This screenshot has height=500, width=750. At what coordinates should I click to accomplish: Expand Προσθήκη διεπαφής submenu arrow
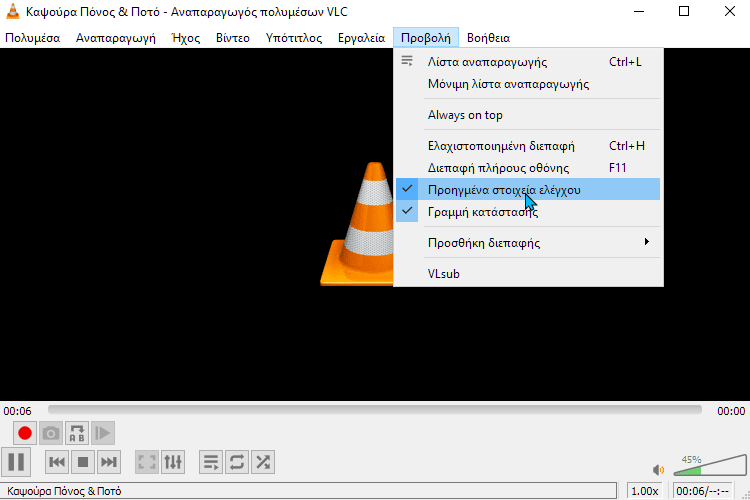647,242
